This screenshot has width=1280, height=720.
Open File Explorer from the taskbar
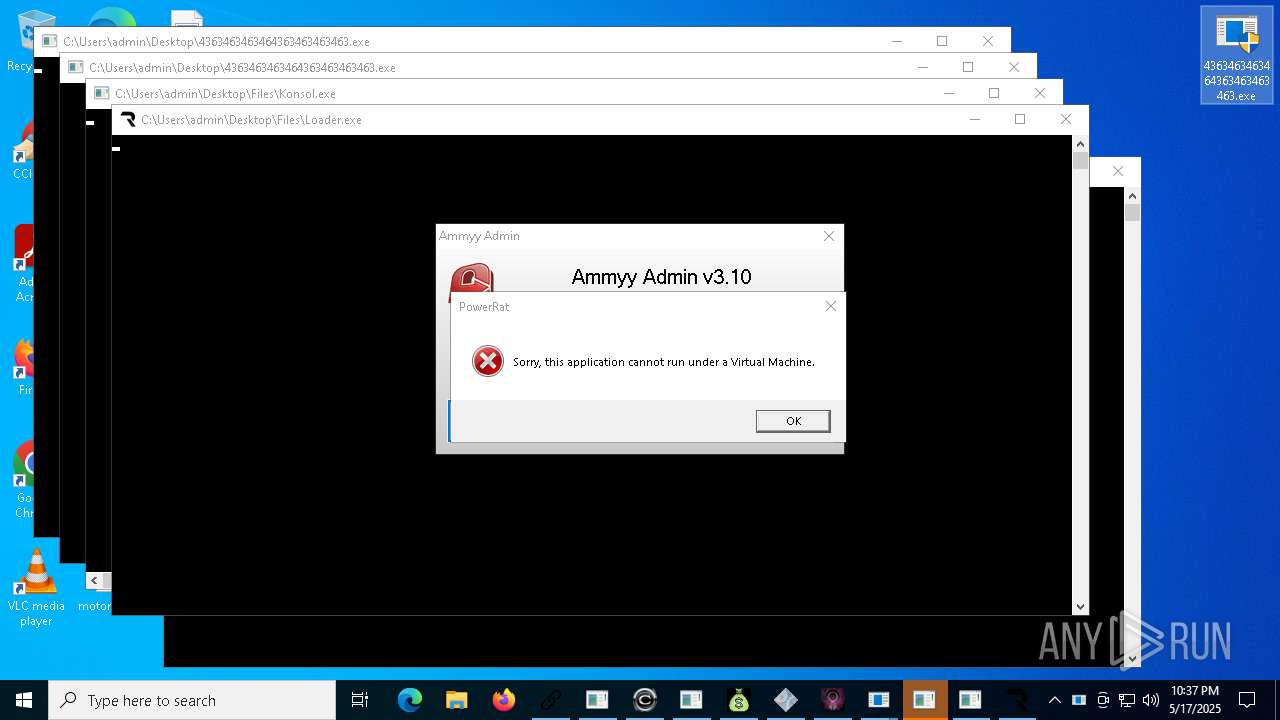(456, 700)
